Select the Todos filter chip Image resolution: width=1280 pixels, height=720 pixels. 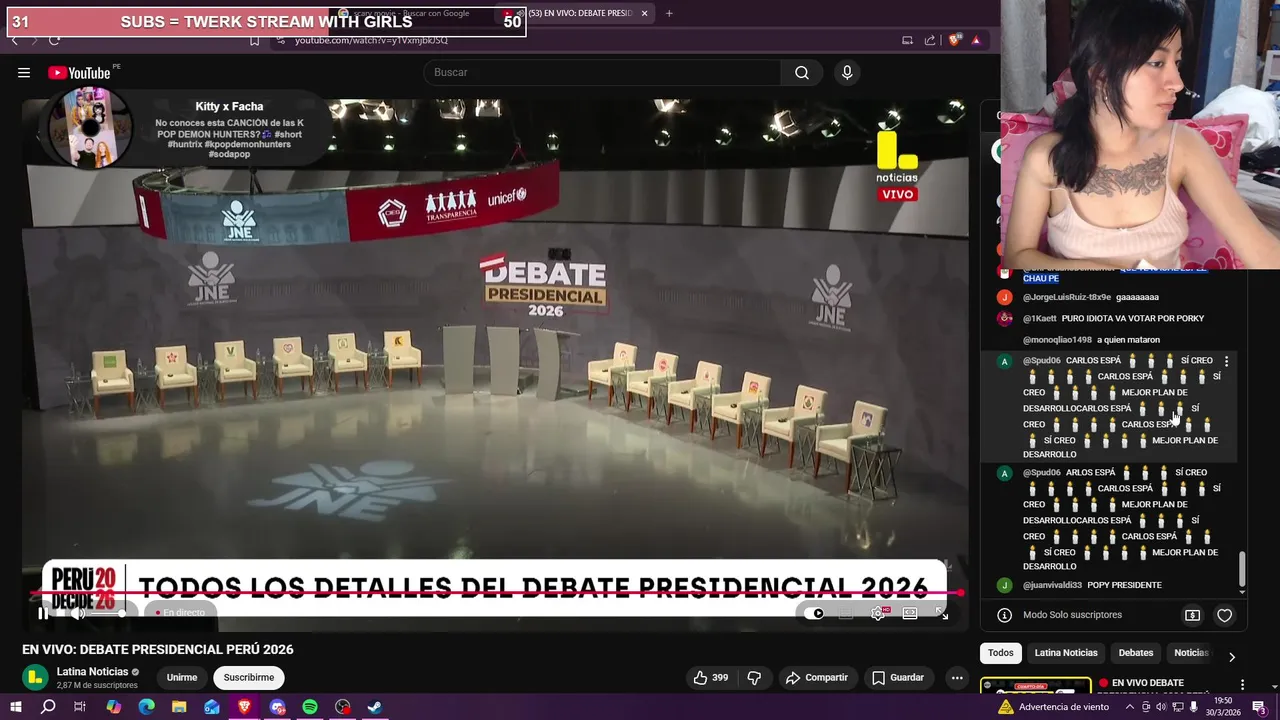[1001, 653]
